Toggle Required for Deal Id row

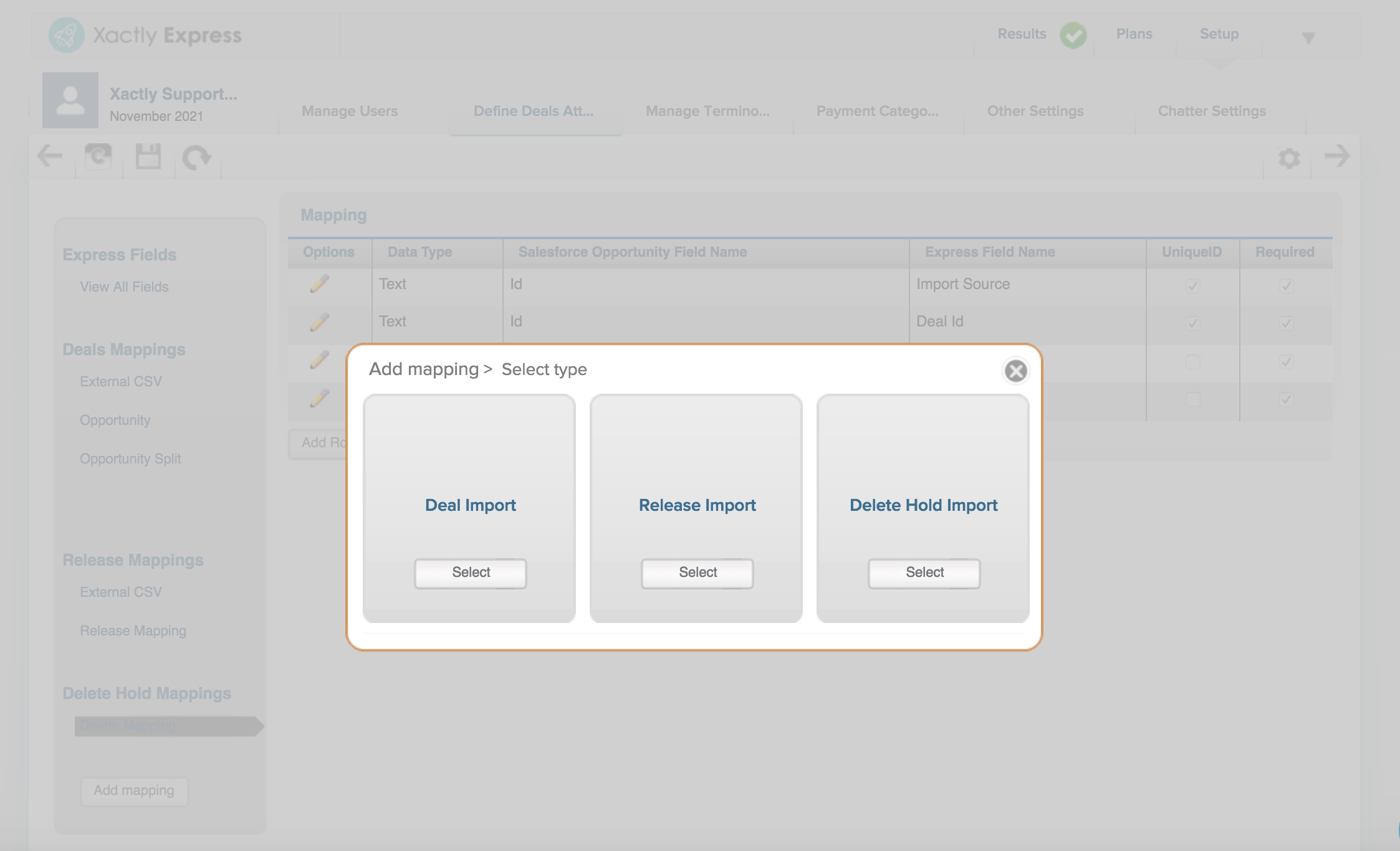(x=1286, y=323)
